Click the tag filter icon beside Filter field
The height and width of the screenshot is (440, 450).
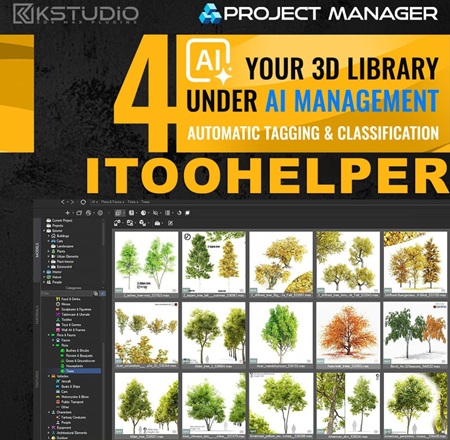96,294
